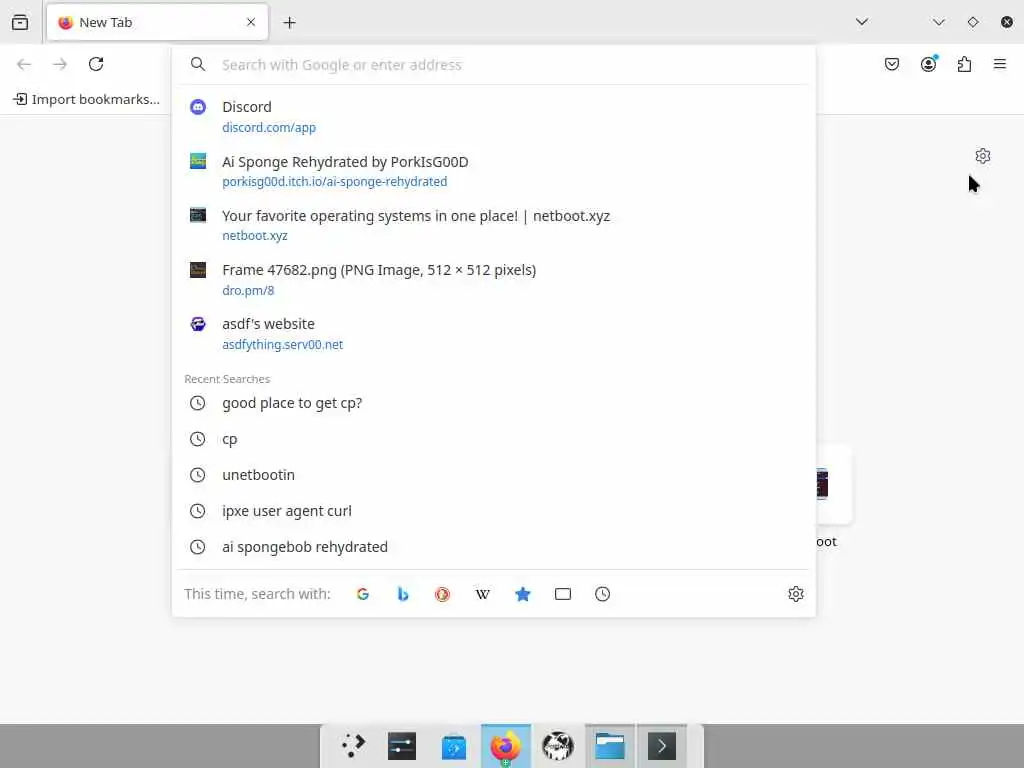1024x768 pixels.
Task: Go forward one page
Action: (x=60, y=64)
